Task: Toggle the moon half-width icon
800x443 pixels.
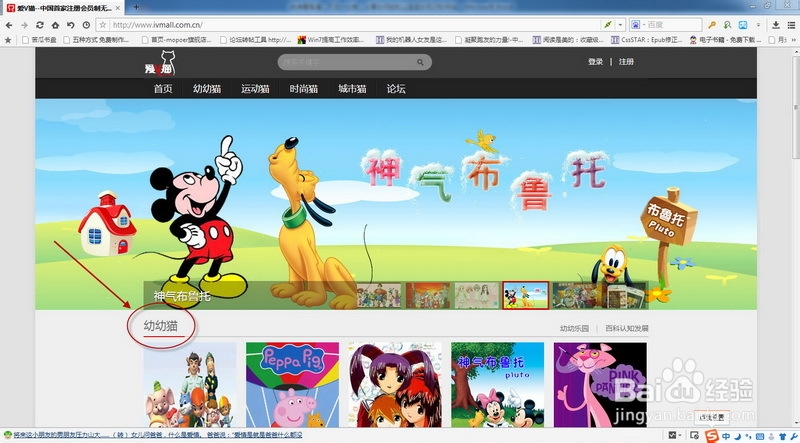Action: 738,436
